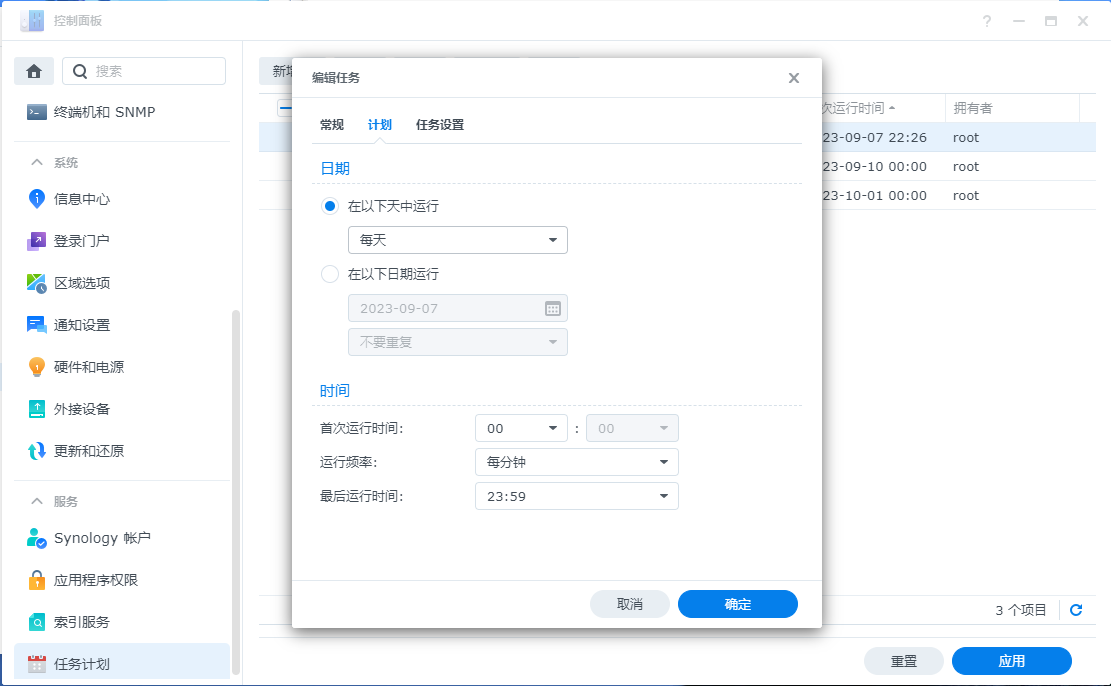Click the calendar icon in date field
This screenshot has height=686, width=1111.
point(552,308)
